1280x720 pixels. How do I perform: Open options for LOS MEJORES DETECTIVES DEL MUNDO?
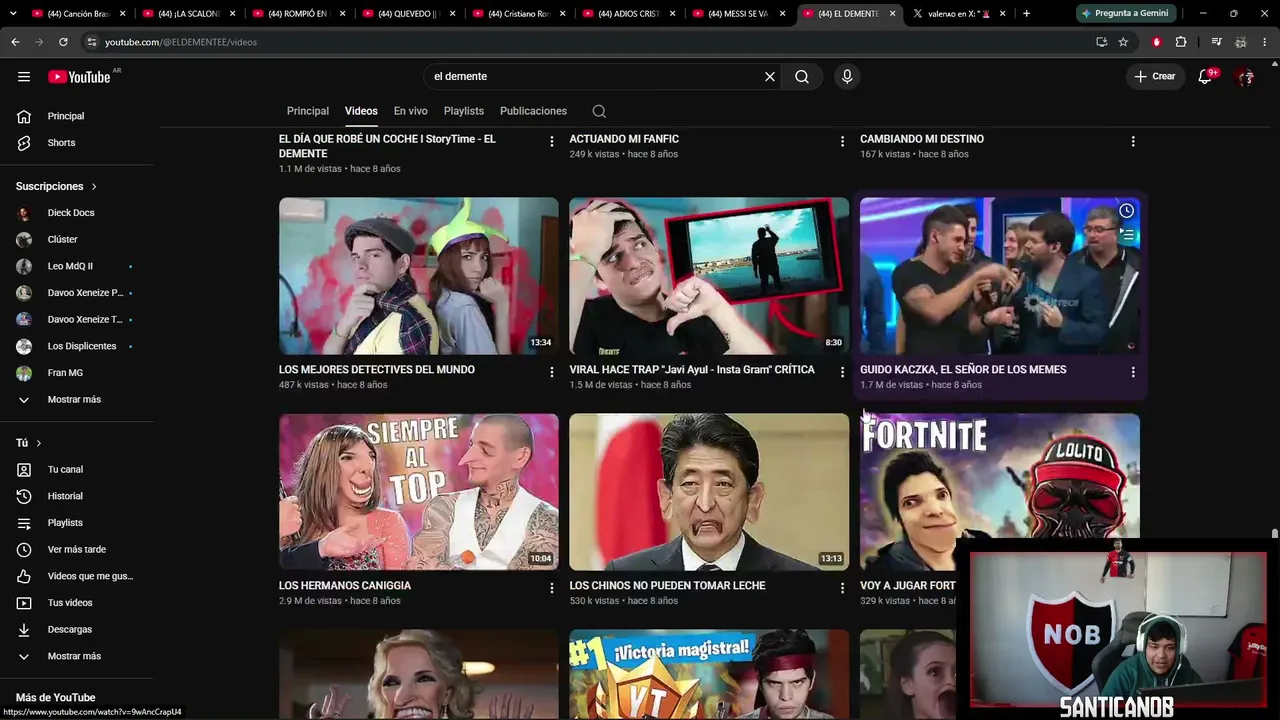551,372
